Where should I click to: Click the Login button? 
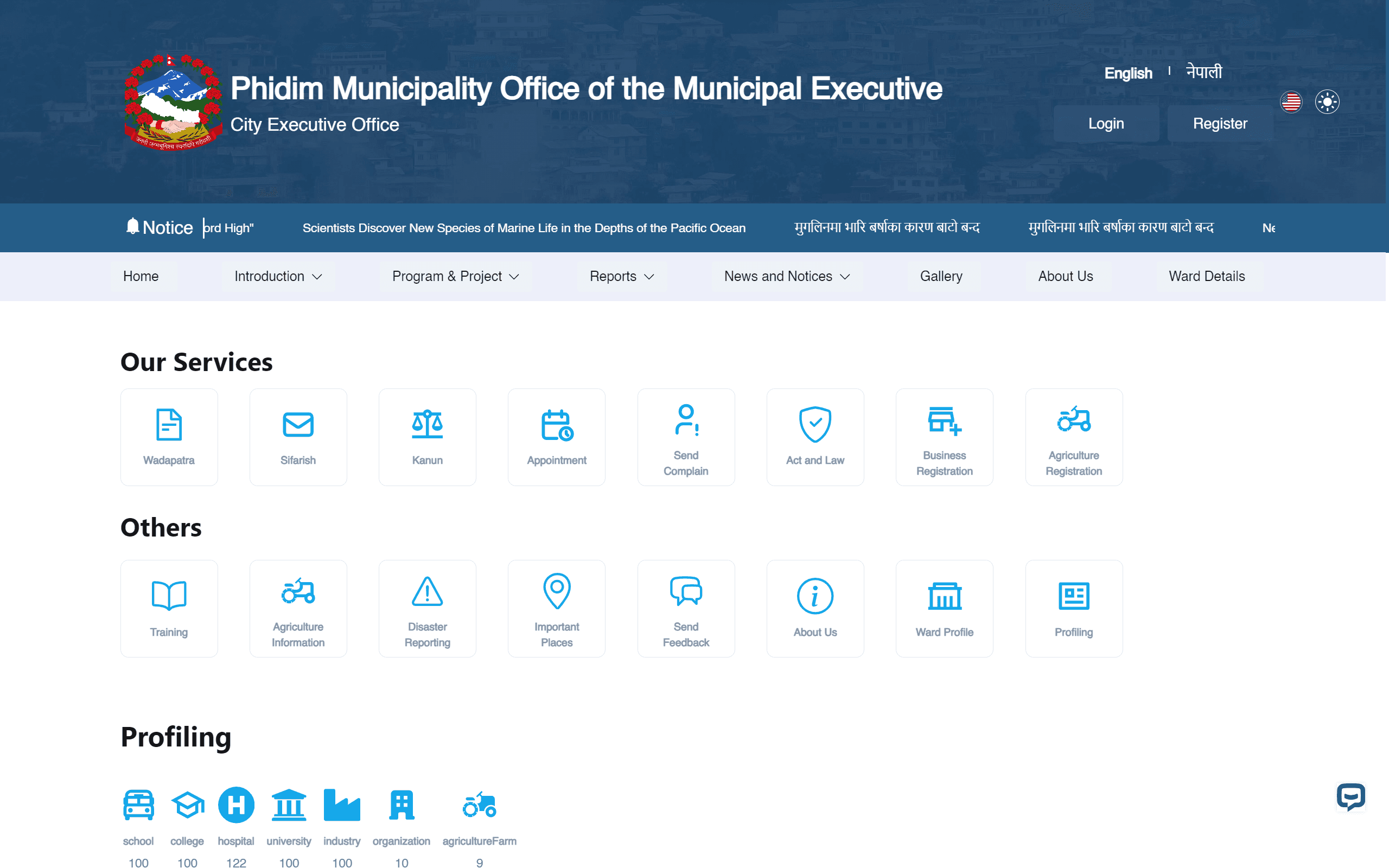coord(1105,124)
